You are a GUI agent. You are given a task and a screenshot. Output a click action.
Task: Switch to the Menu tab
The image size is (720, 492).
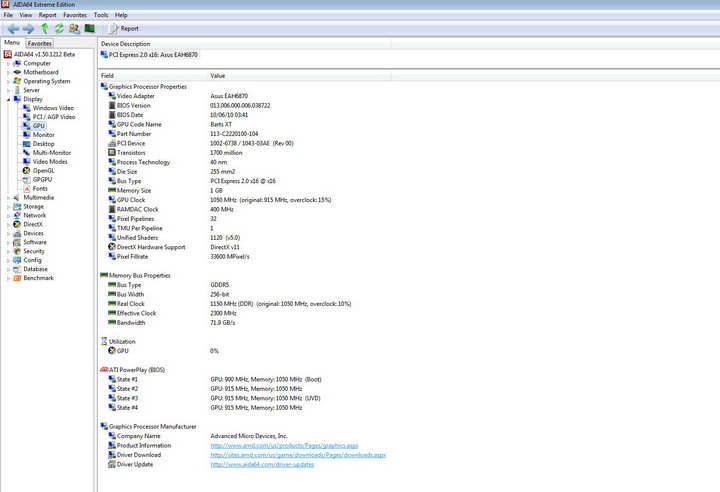pyautogui.click(x=12, y=43)
